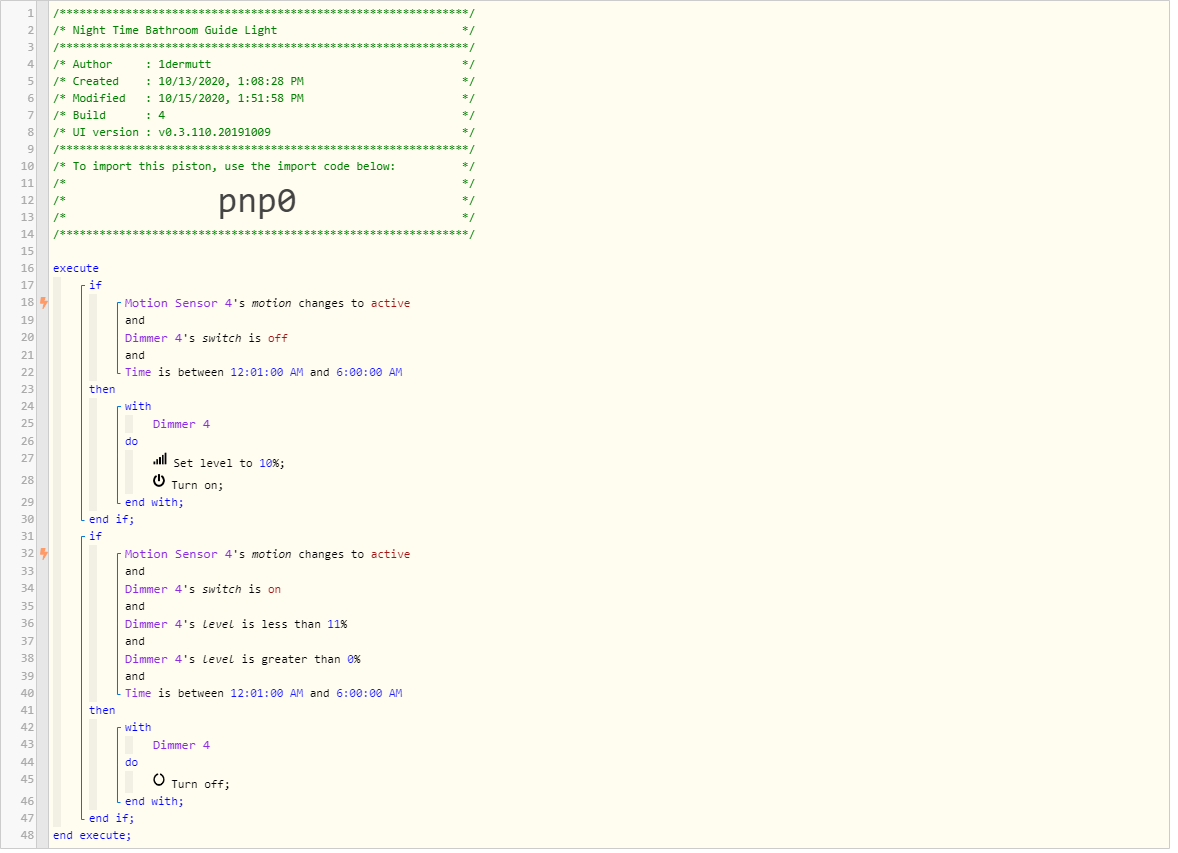The image size is (1178, 853).
Task: Click the Author 1dermutt comment line
Action: click(x=264, y=65)
